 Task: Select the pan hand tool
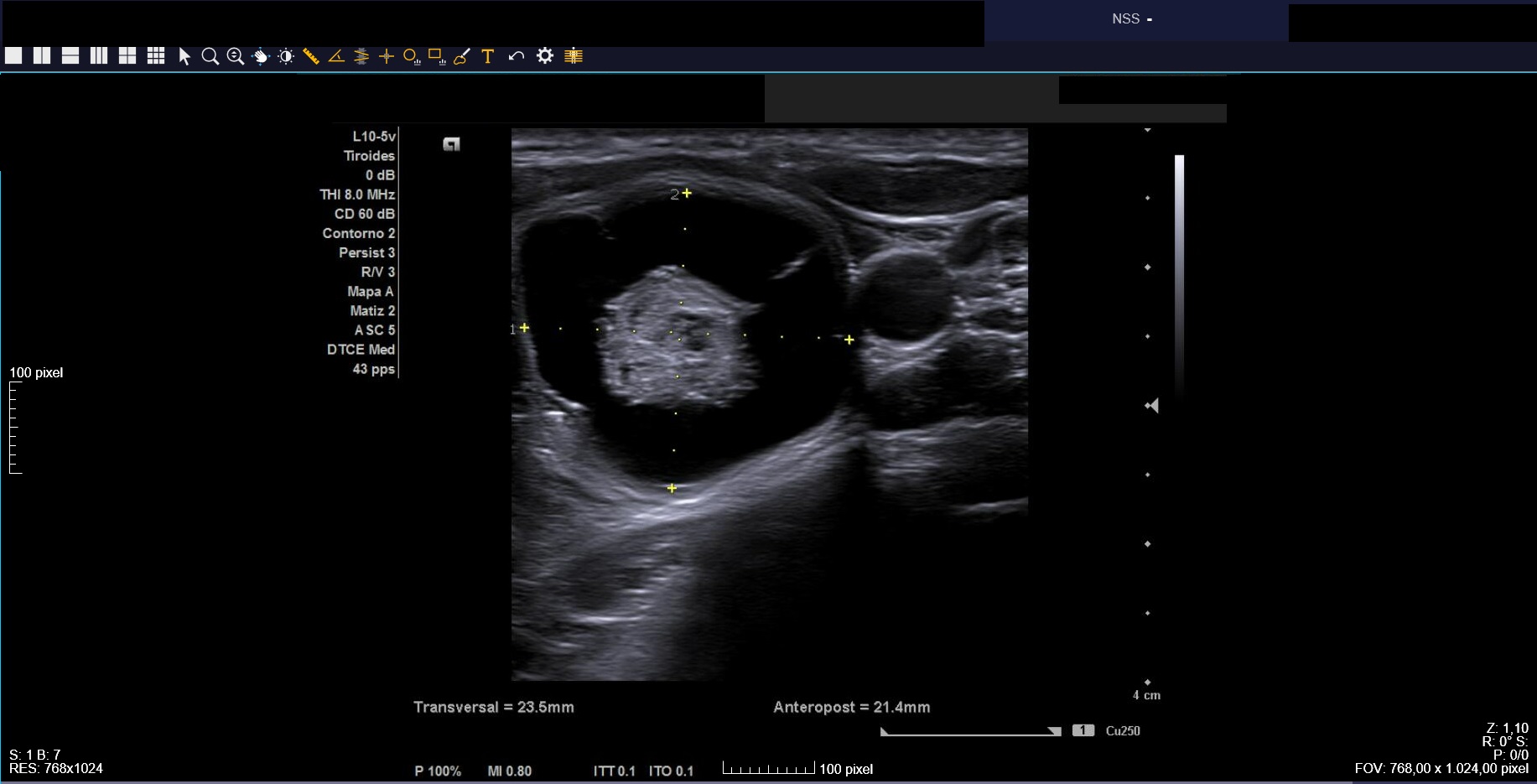261,56
